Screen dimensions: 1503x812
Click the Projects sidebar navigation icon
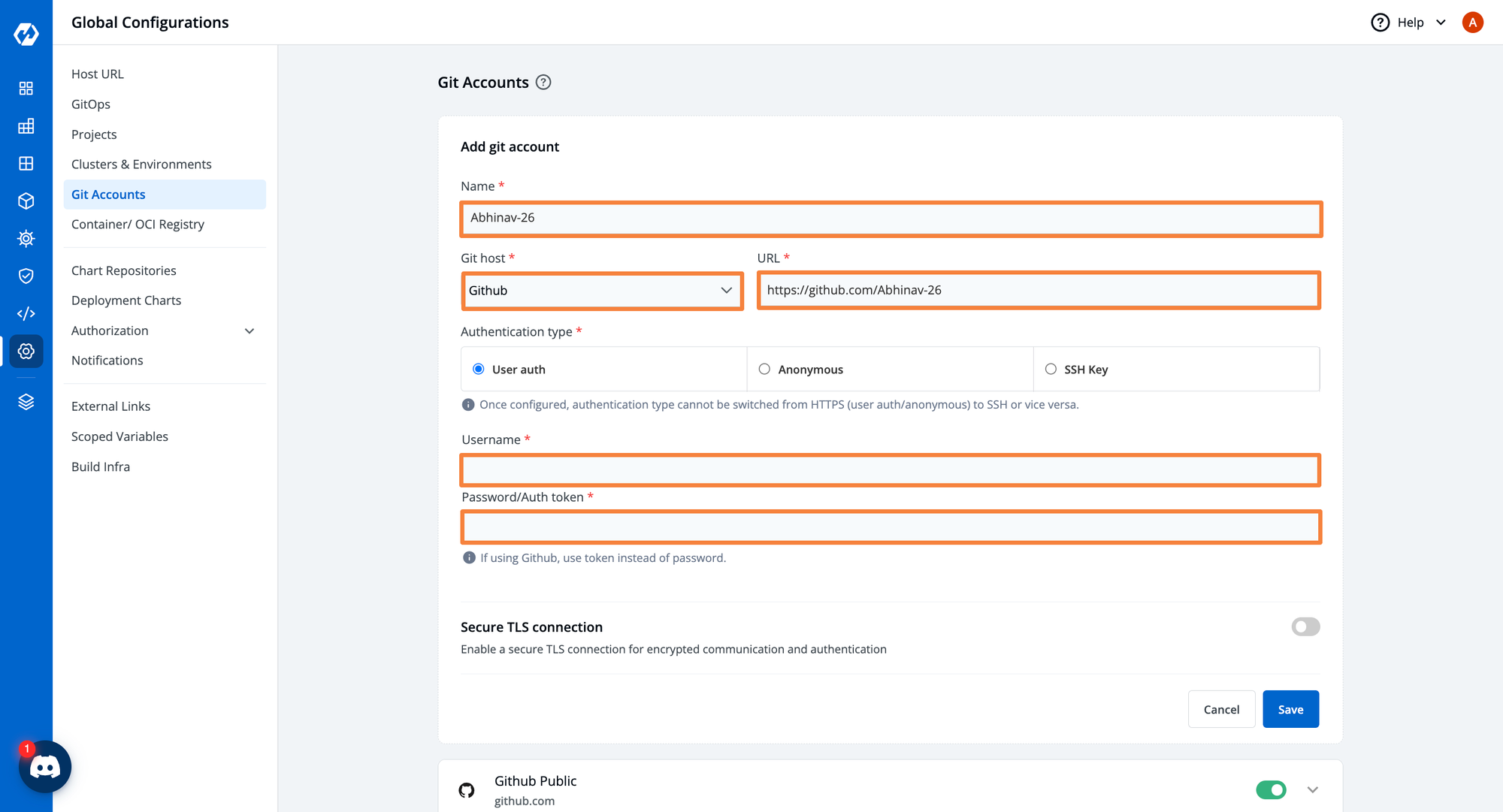point(94,133)
